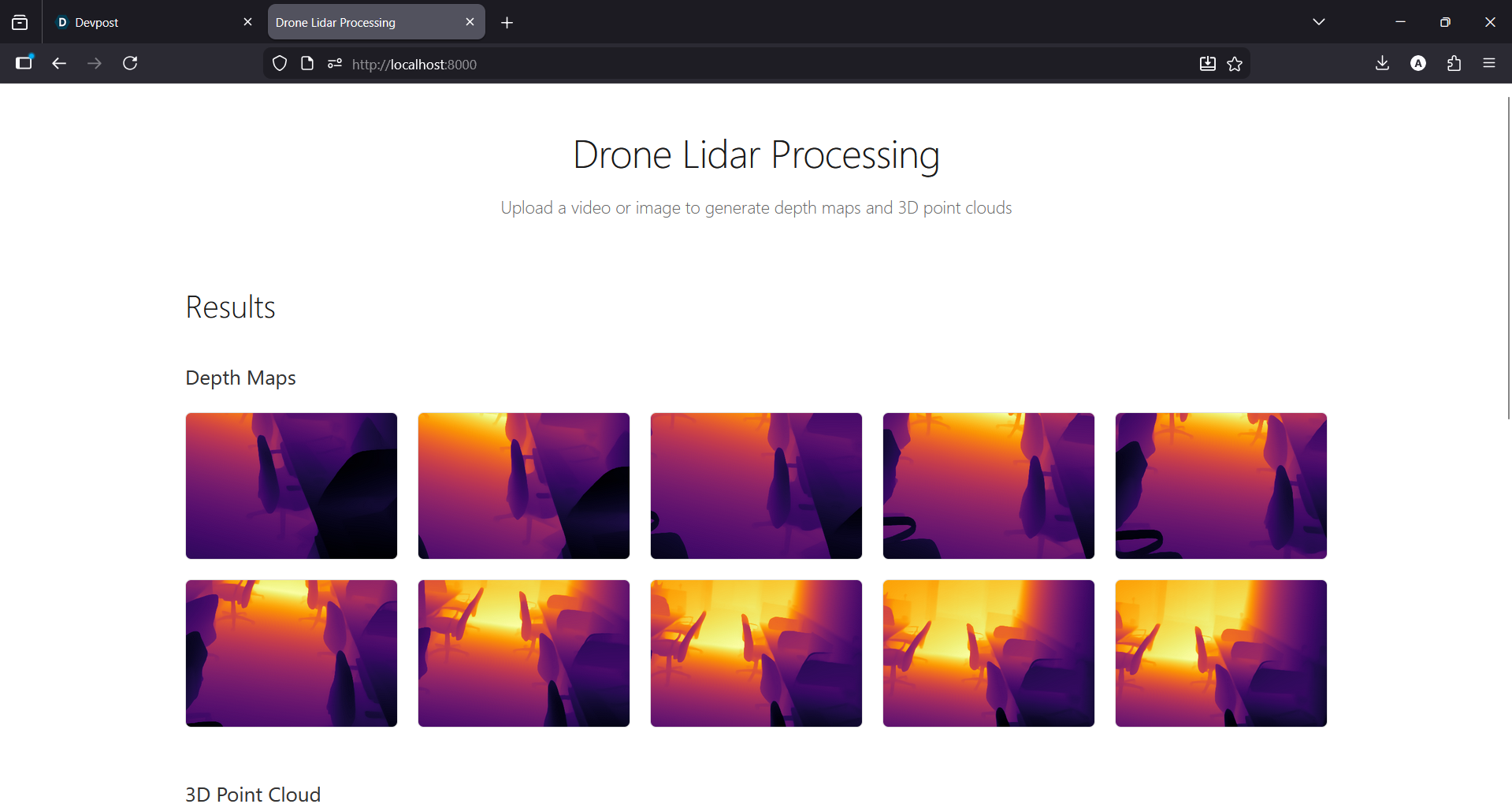The width and height of the screenshot is (1512, 804).
Task: Minimize the browser window
Action: tap(1400, 22)
